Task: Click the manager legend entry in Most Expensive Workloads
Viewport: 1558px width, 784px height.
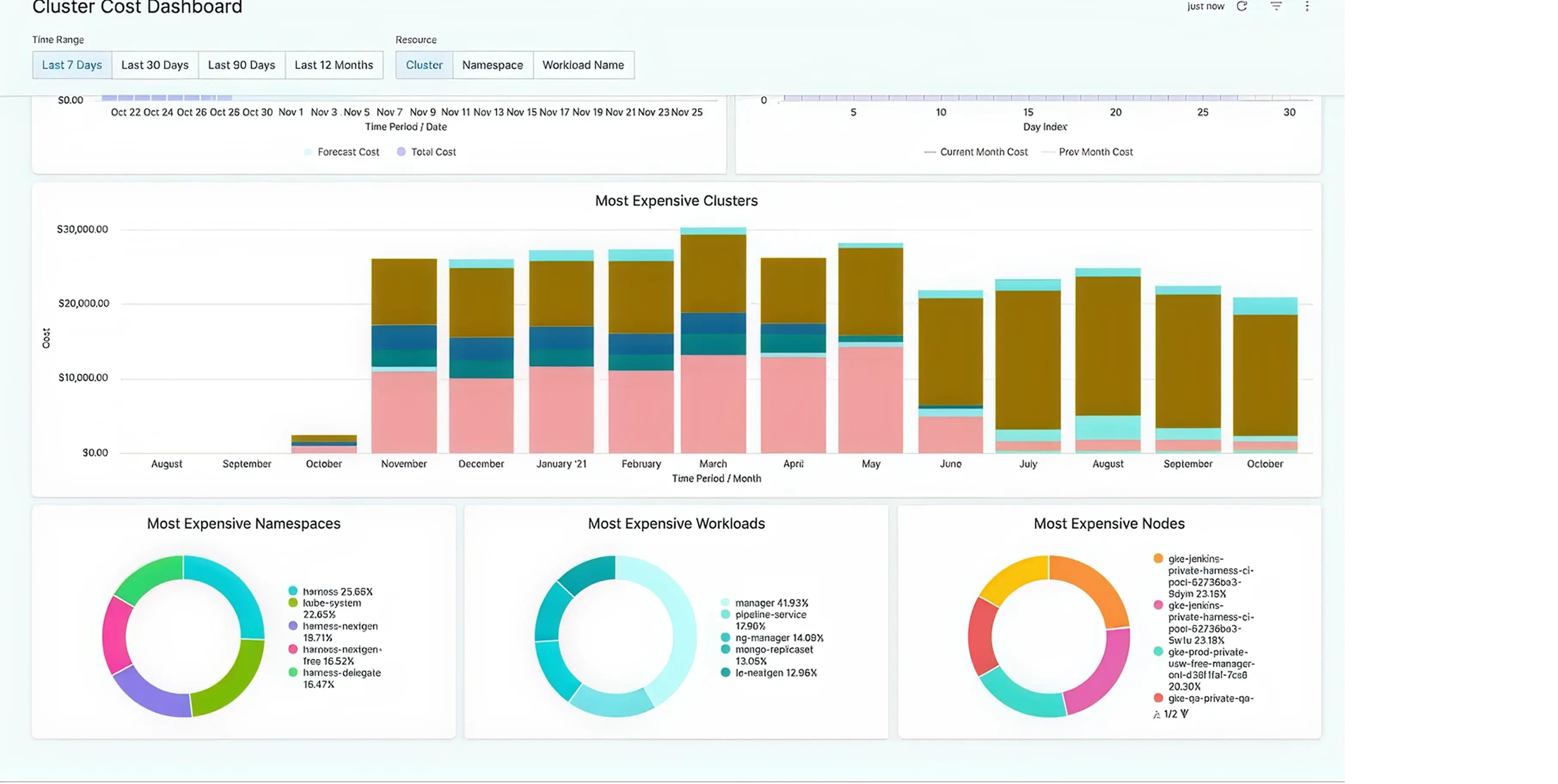Action: point(768,602)
